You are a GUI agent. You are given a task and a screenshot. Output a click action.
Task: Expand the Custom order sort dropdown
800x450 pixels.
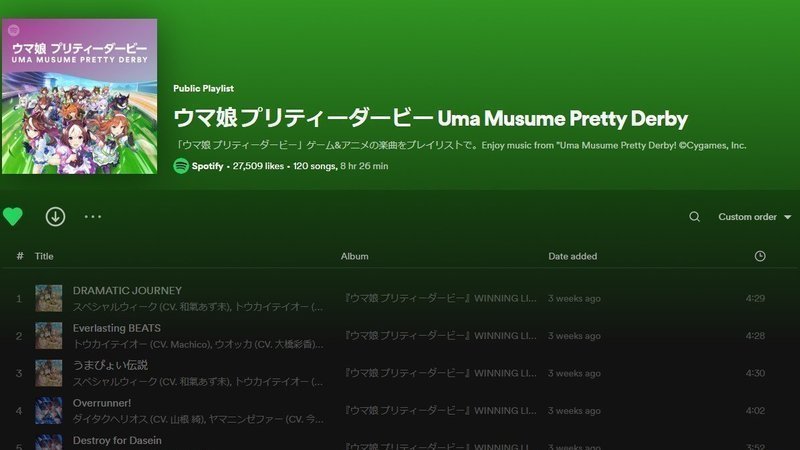pos(754,217)
